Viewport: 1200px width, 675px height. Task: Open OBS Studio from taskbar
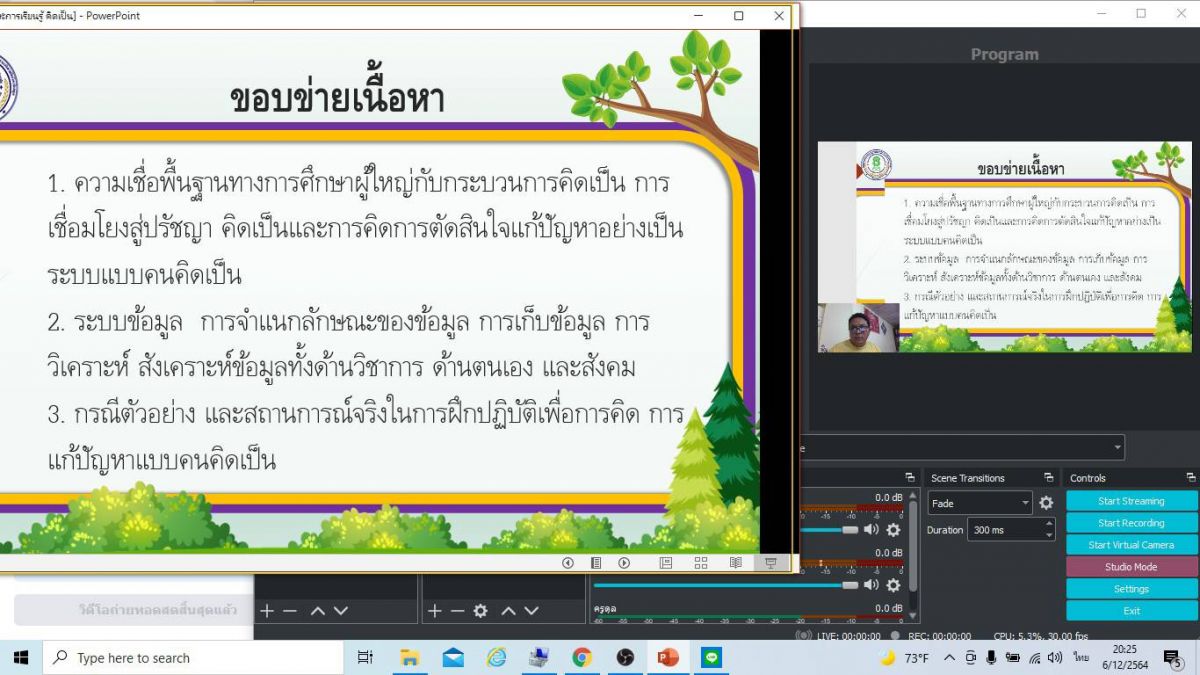[625, 658]
